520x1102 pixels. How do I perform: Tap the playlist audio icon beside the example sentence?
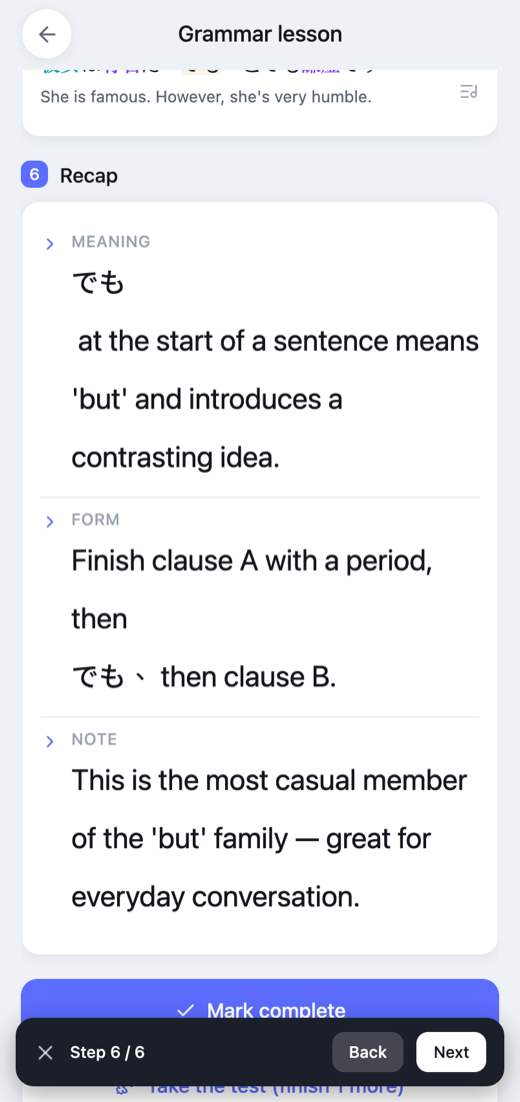point(469,91)
